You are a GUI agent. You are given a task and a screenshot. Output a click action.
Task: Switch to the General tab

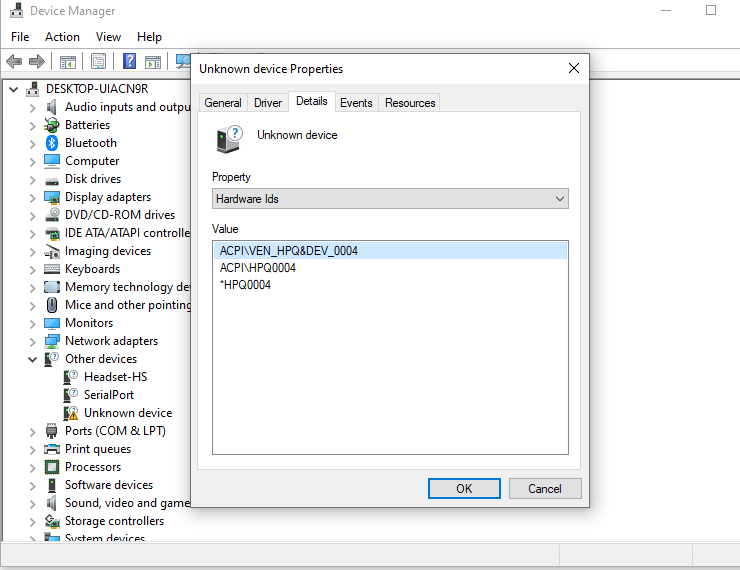pos(223,103)
